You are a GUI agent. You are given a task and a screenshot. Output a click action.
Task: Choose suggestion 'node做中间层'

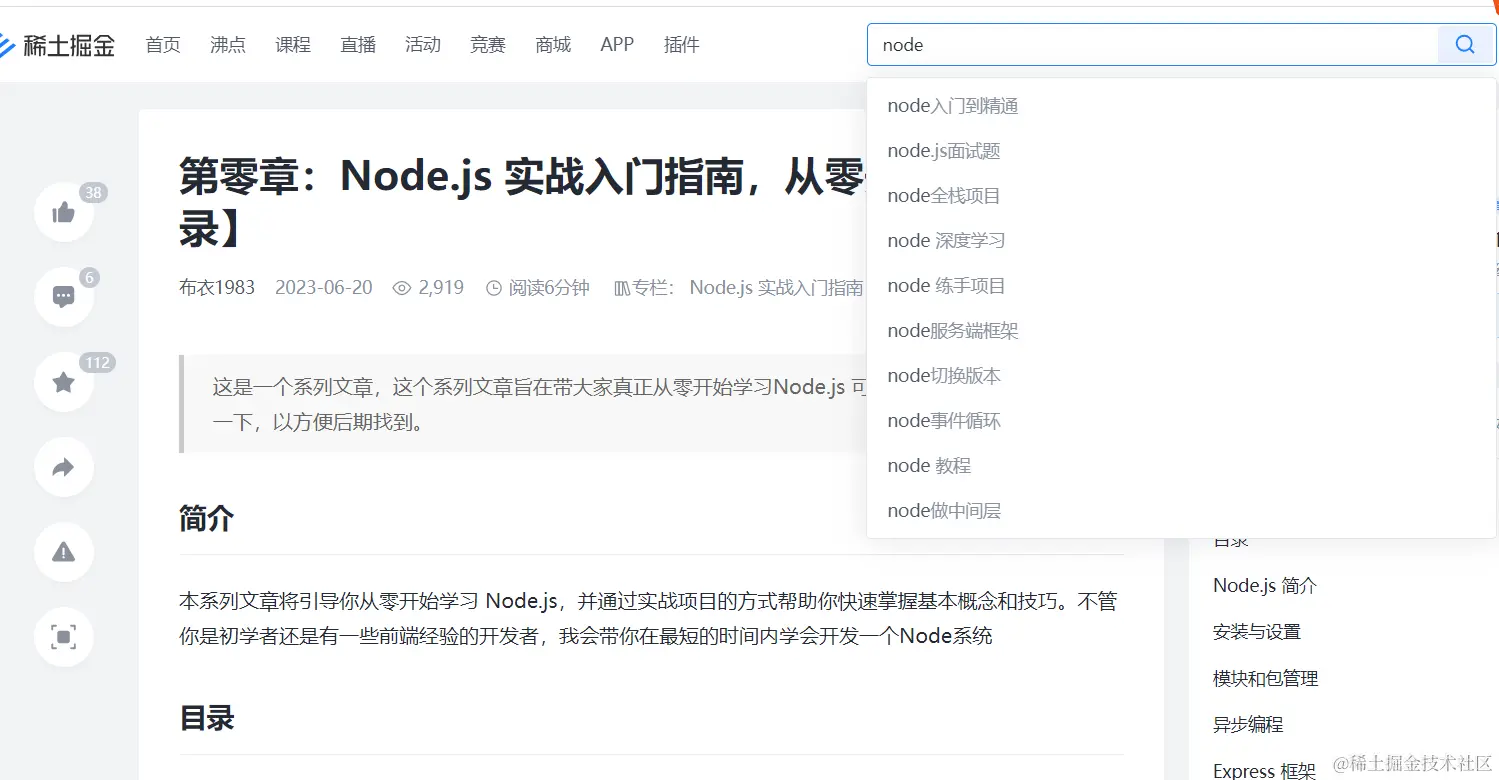click(1181, 511)
